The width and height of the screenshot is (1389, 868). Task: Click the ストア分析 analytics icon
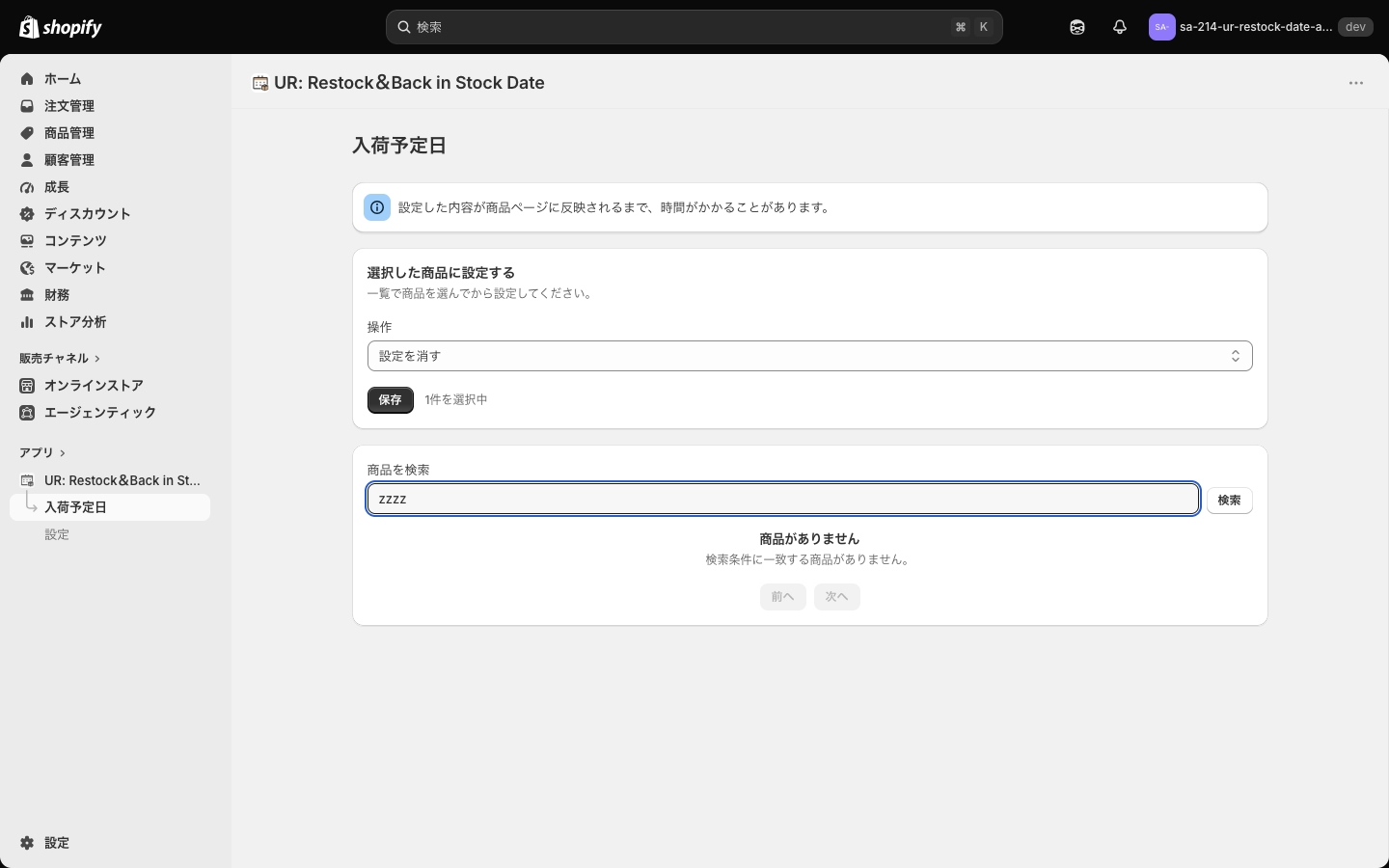tap(27, 322)
